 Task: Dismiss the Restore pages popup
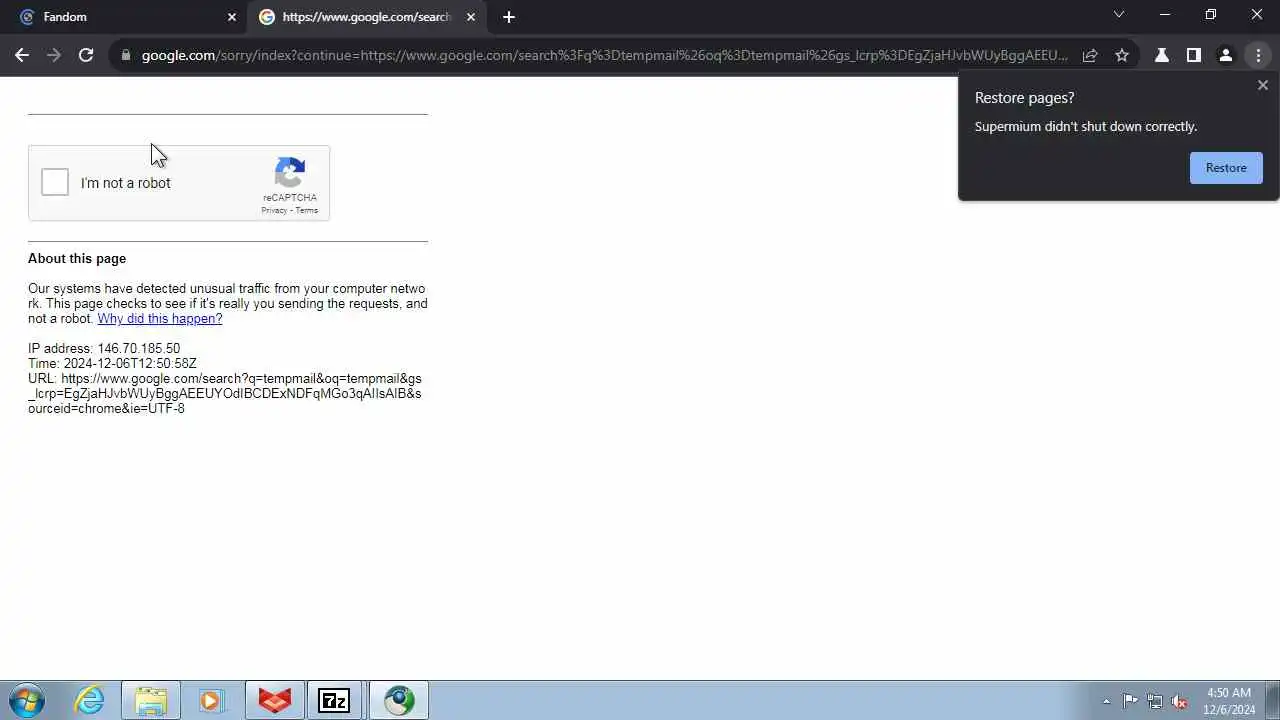pos(1263,85)
